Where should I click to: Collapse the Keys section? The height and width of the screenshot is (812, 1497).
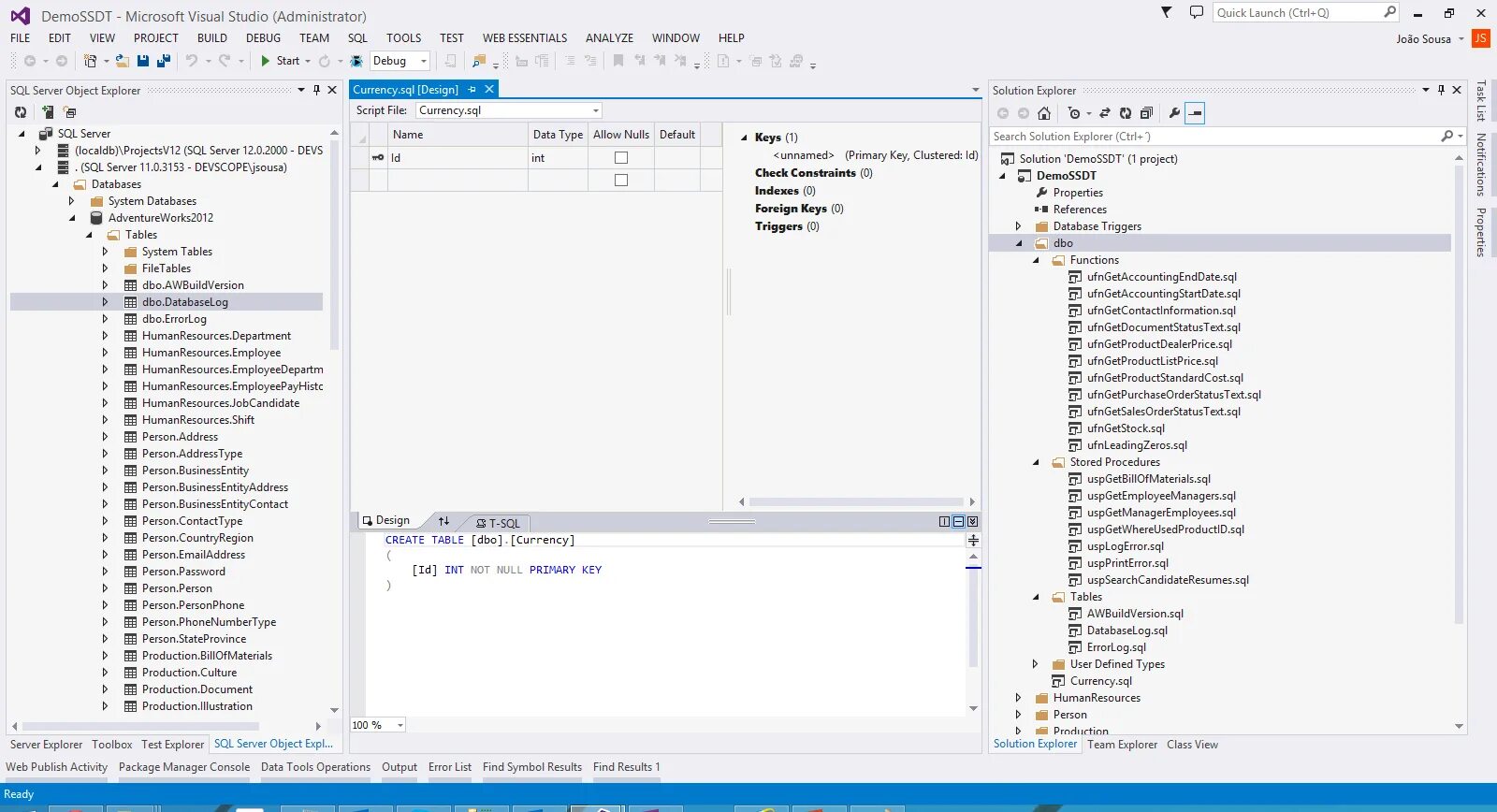click(745, 138)
